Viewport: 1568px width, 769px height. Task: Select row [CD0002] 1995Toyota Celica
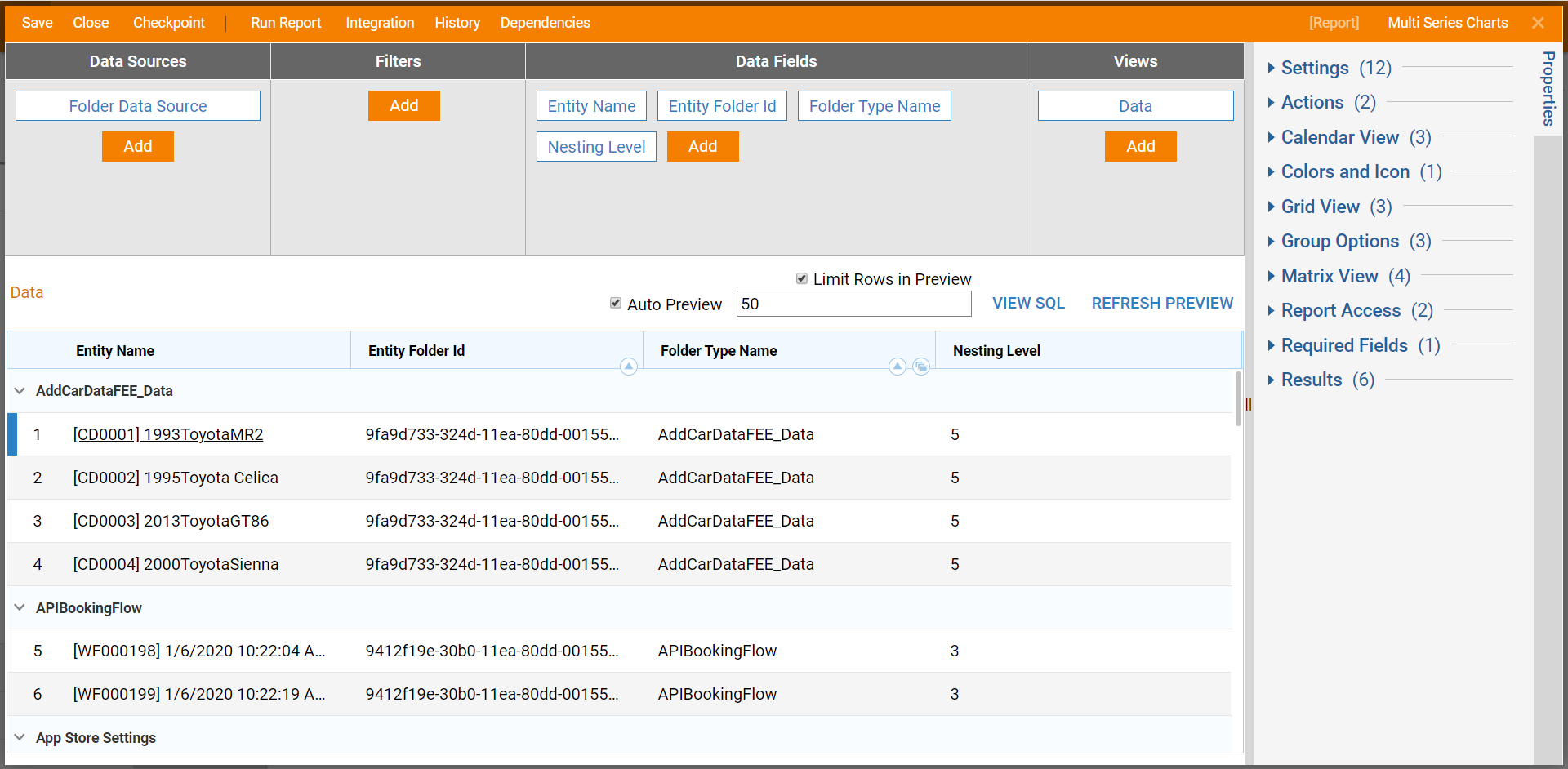click(619, 478)
